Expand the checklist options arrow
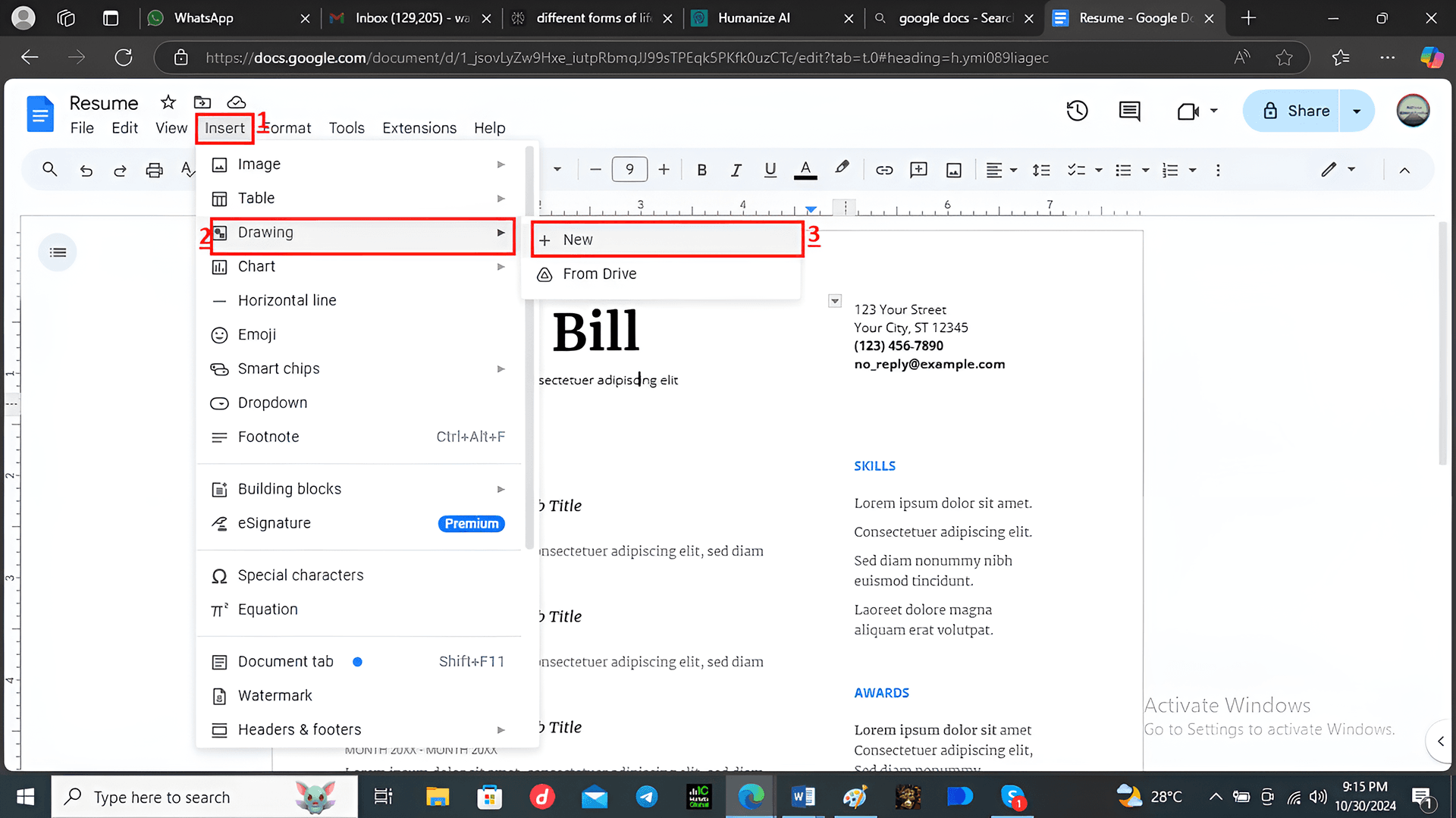This screenshot has width=1456, height=818. click(1098, 171)
